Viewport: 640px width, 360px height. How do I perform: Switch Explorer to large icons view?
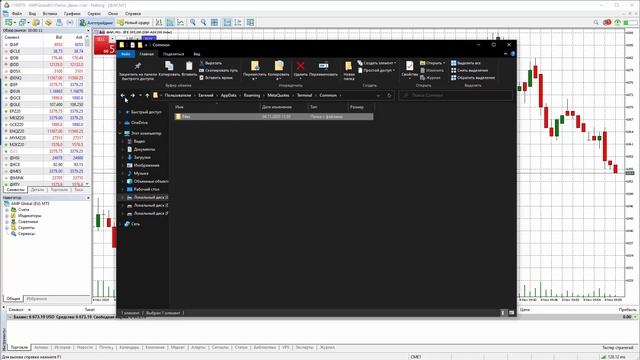coord(511,313)
